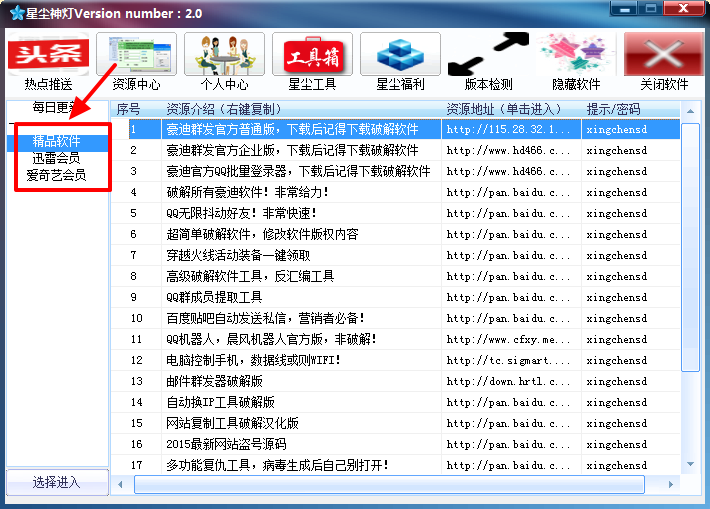Click the horizontal scrollbar thumb
The width and height of the screenshot is (710, 509).
[x=389, y=485]
